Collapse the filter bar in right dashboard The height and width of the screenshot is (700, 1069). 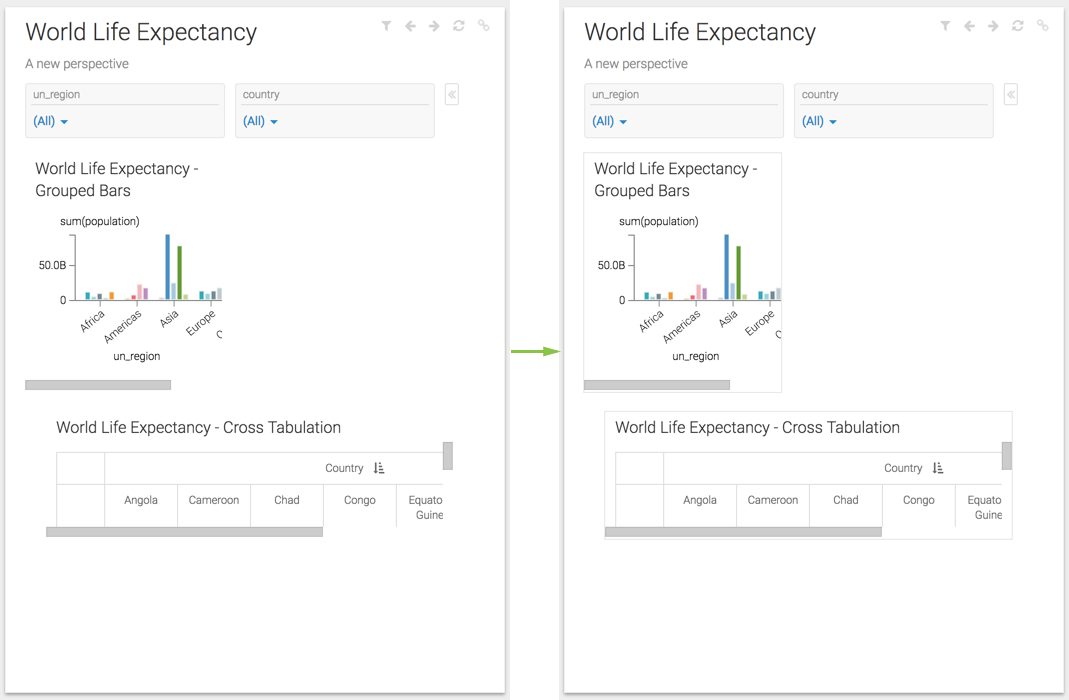tap(1011, 95)
